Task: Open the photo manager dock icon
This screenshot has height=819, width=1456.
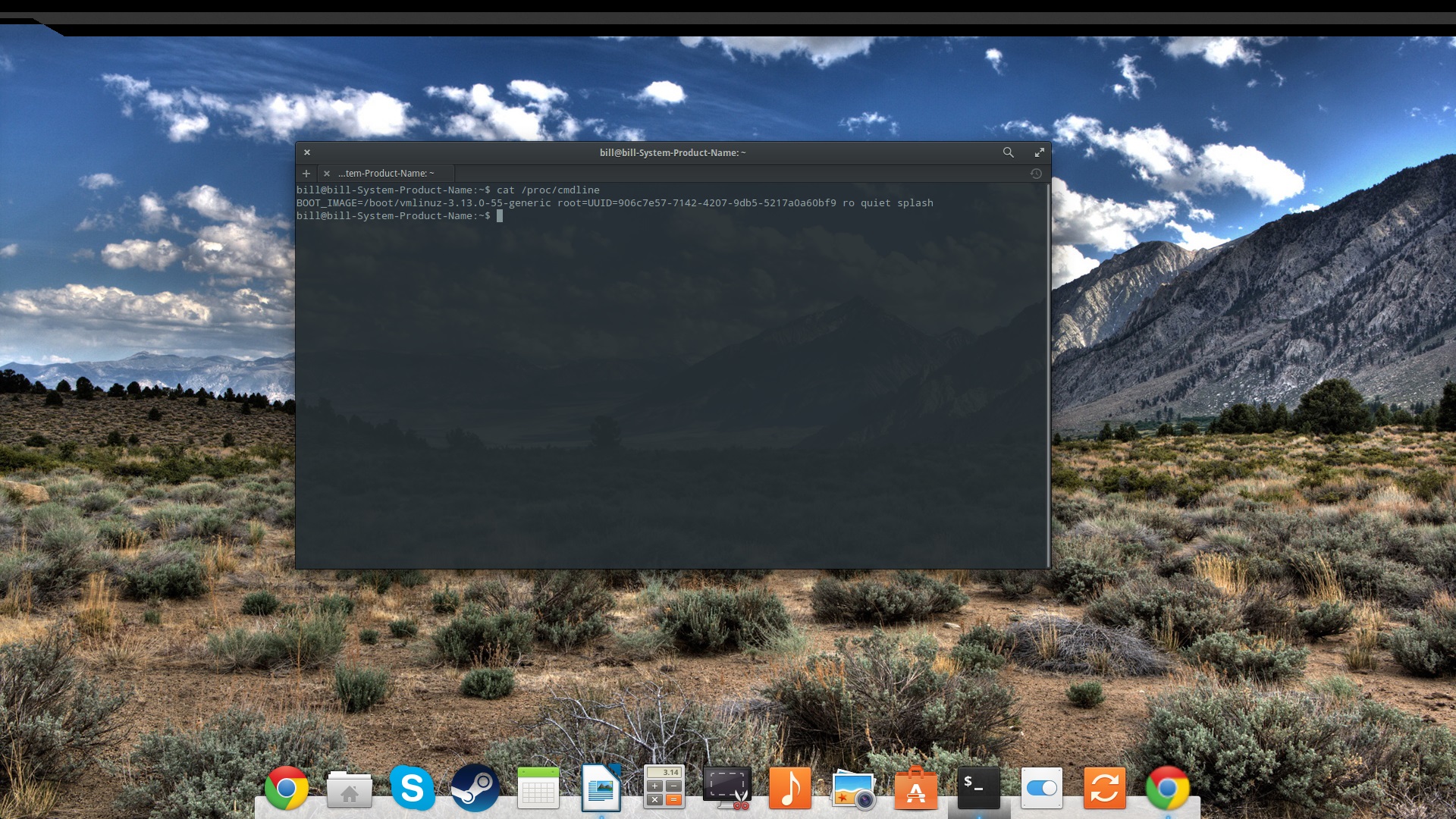Action: (853, 789)
